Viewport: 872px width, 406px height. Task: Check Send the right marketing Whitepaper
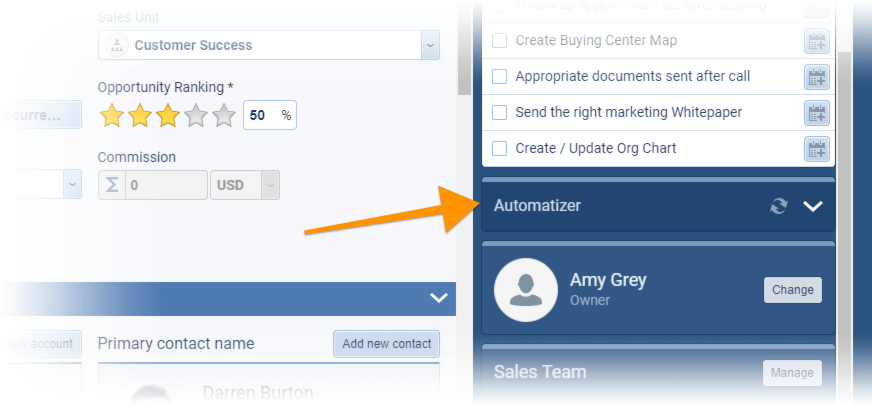[499, 112]
